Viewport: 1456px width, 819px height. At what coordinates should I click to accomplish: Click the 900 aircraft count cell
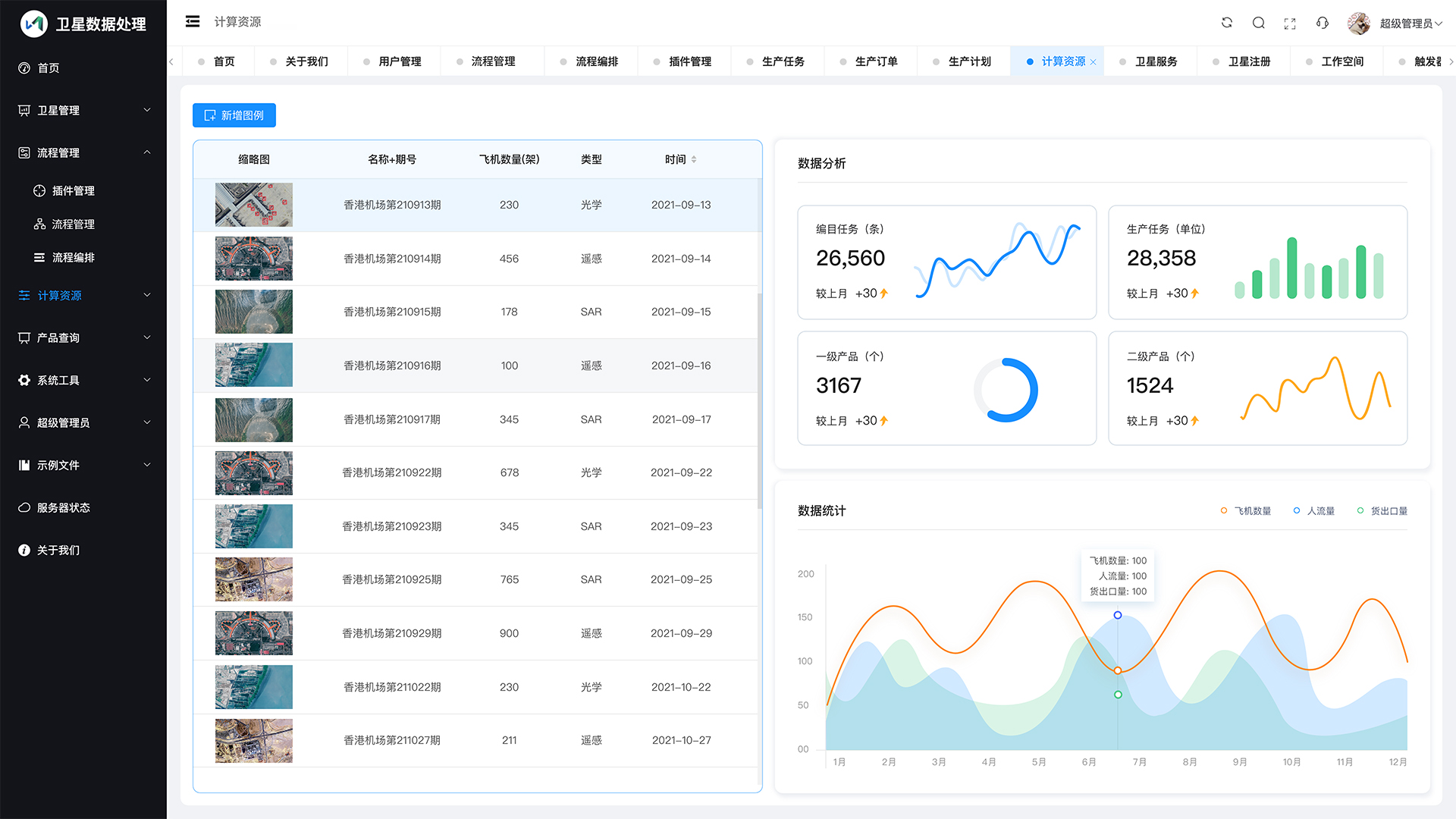pos(510,633)
